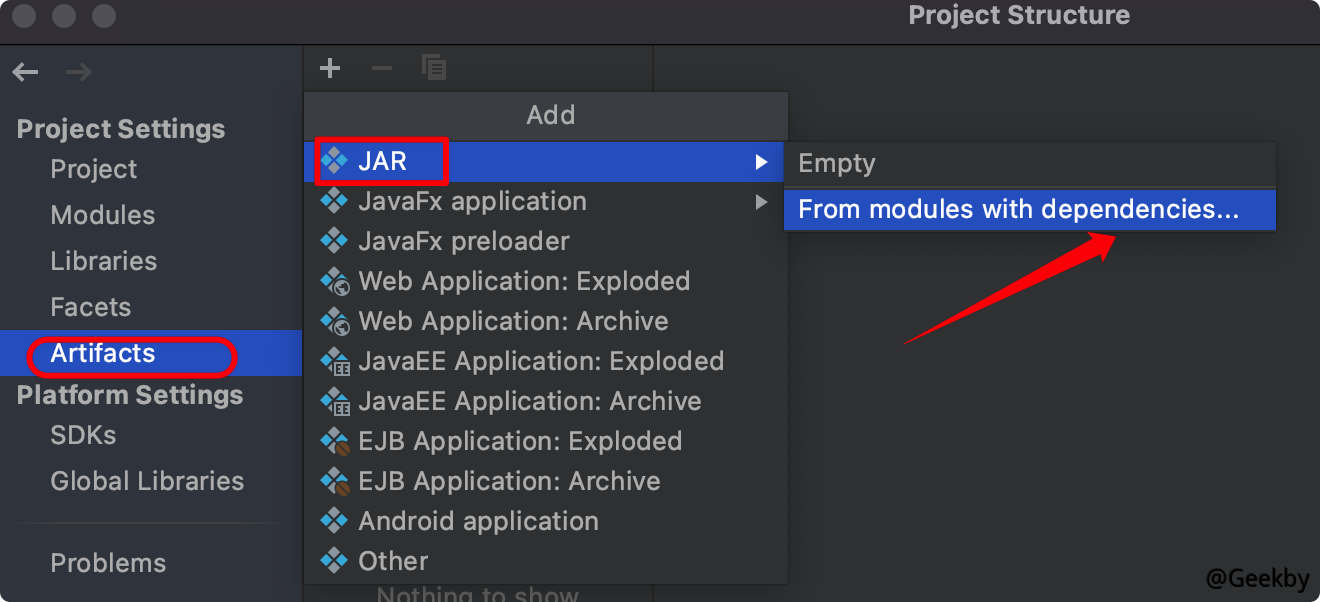This screenshot has width=1320, height=602.
Task: Select JavaFx preloader menu entry
Action: (464, 241)
